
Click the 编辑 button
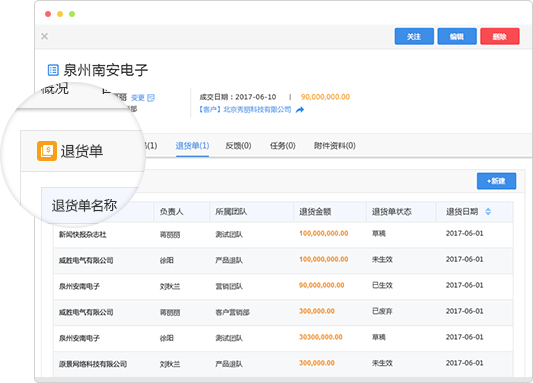pos(457,36)
